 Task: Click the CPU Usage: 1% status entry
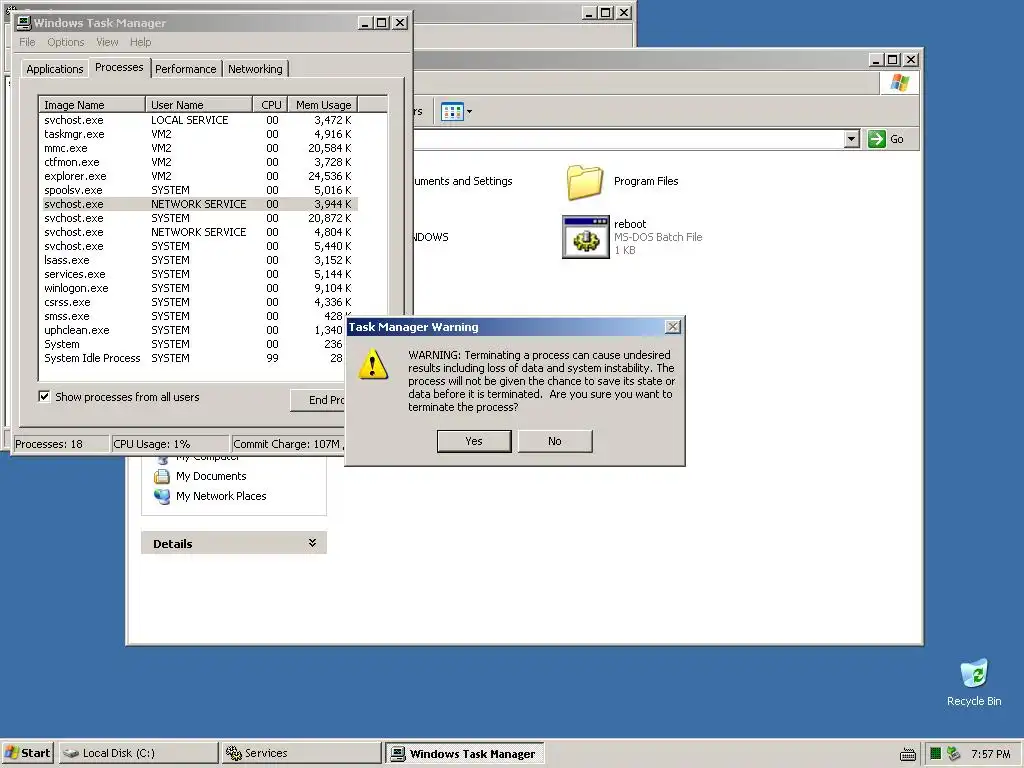click(x=170, y=444)
